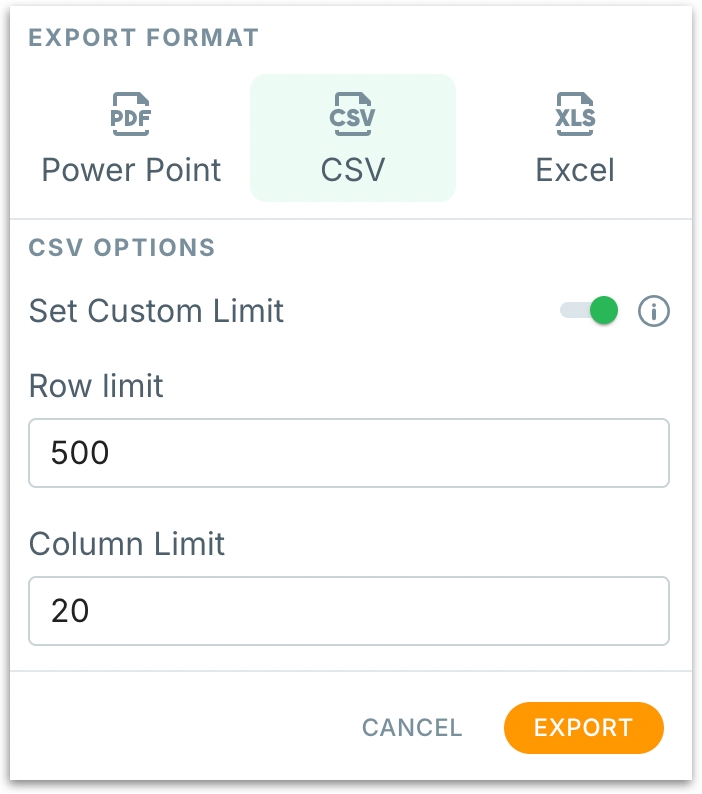Click the Column Limit field label
702x794 pixels.
point(127,543)
